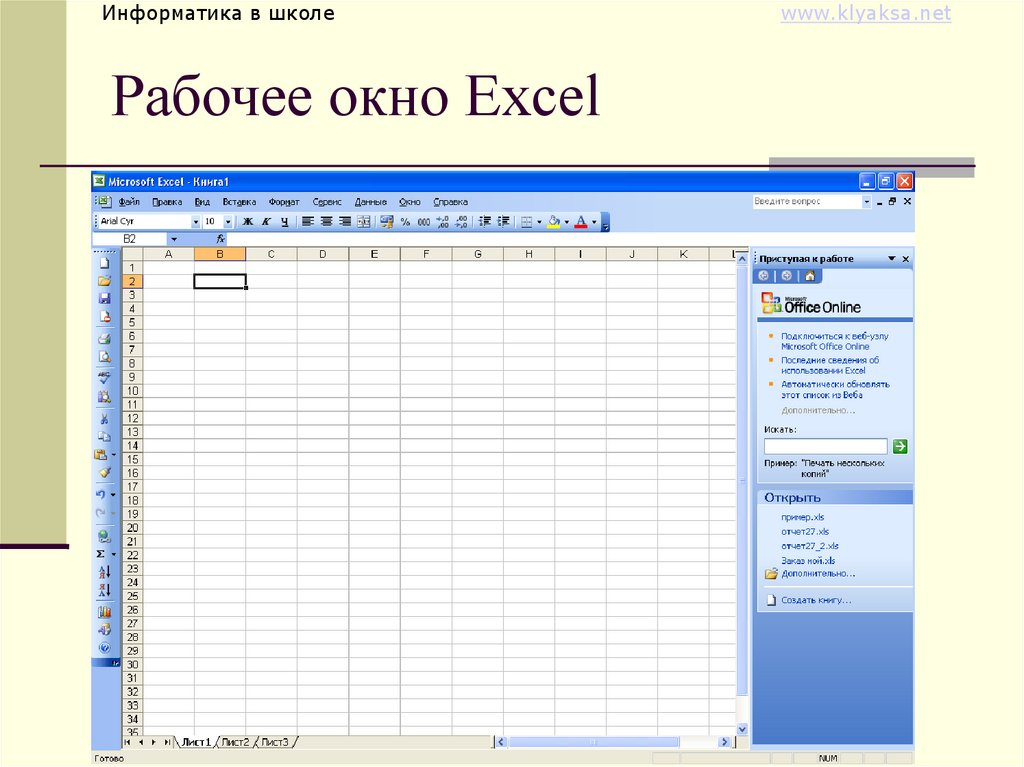
Task: Click the Insert Hyperlink globe icon
Action: [104, 536]
